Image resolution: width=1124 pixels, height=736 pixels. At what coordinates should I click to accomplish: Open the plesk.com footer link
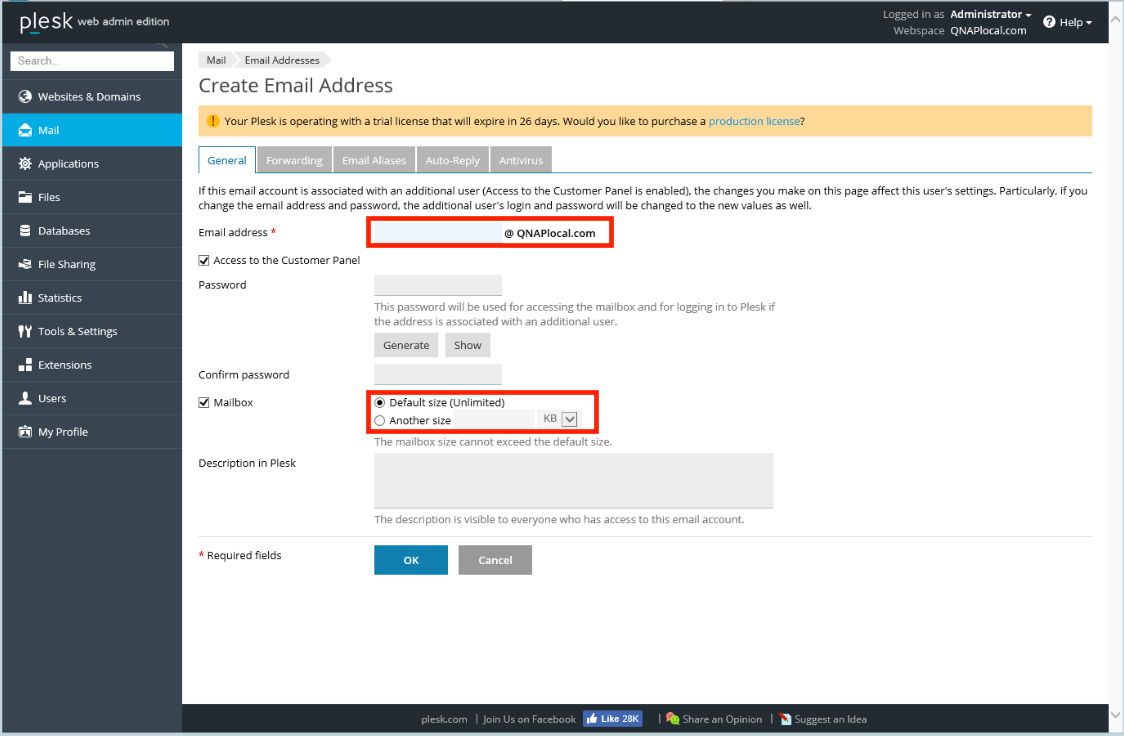444,719
